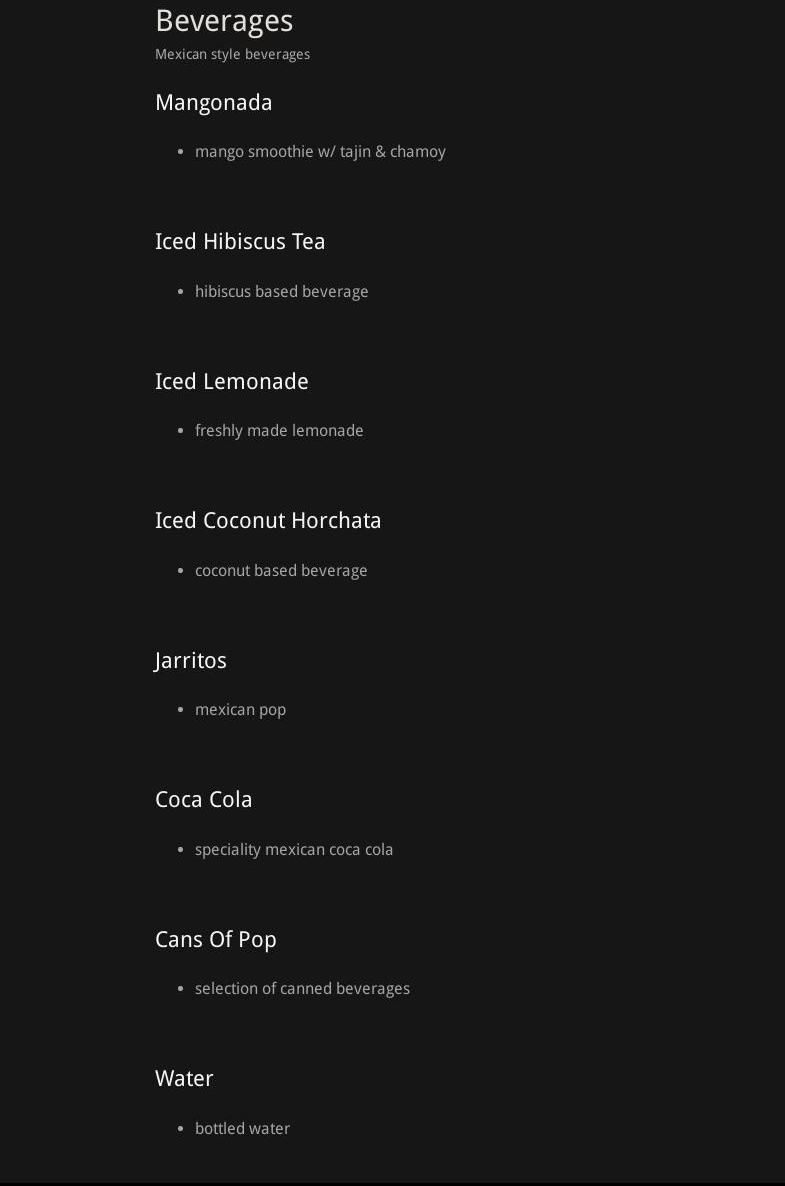
Task: Select the Water menu item
Action: pyautogui.click(x=184, y=1078)
